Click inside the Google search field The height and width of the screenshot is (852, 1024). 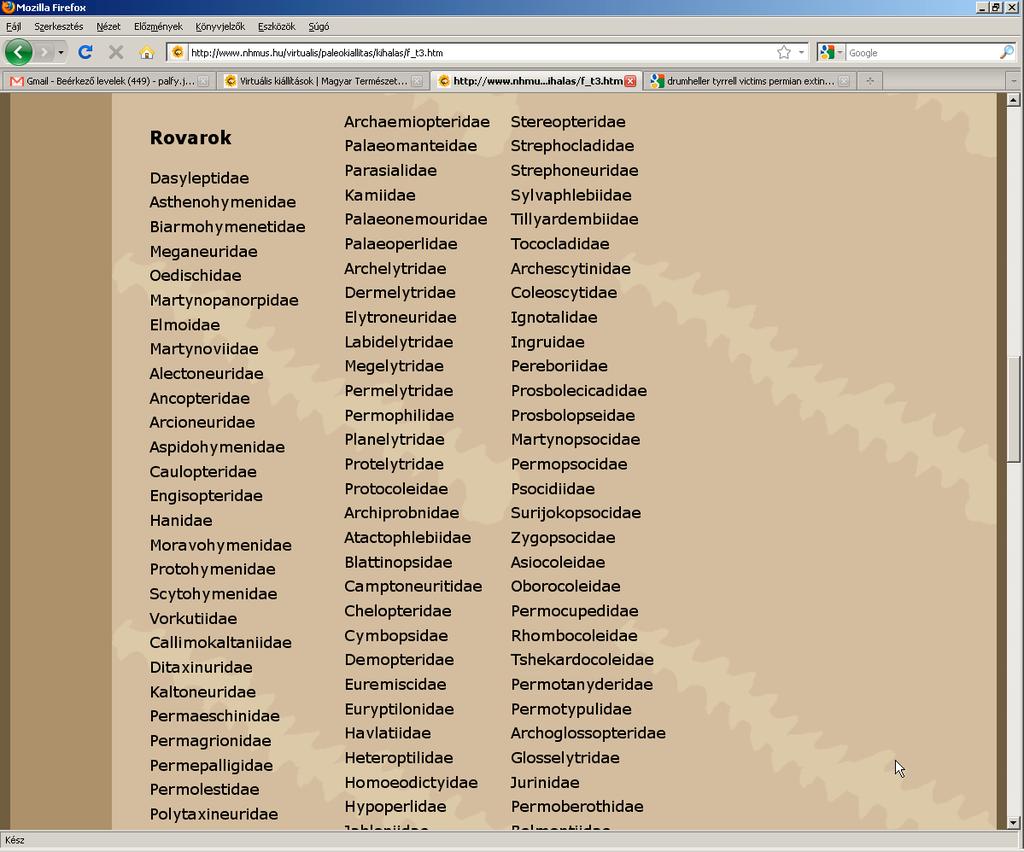(921, 52)
